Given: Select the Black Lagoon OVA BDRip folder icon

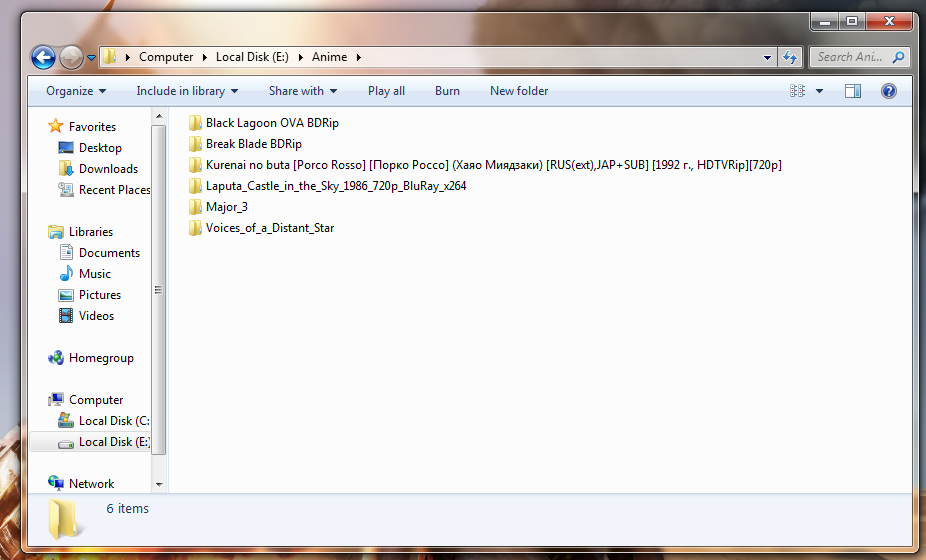Looking at the screenshot, I should (195, 123).
